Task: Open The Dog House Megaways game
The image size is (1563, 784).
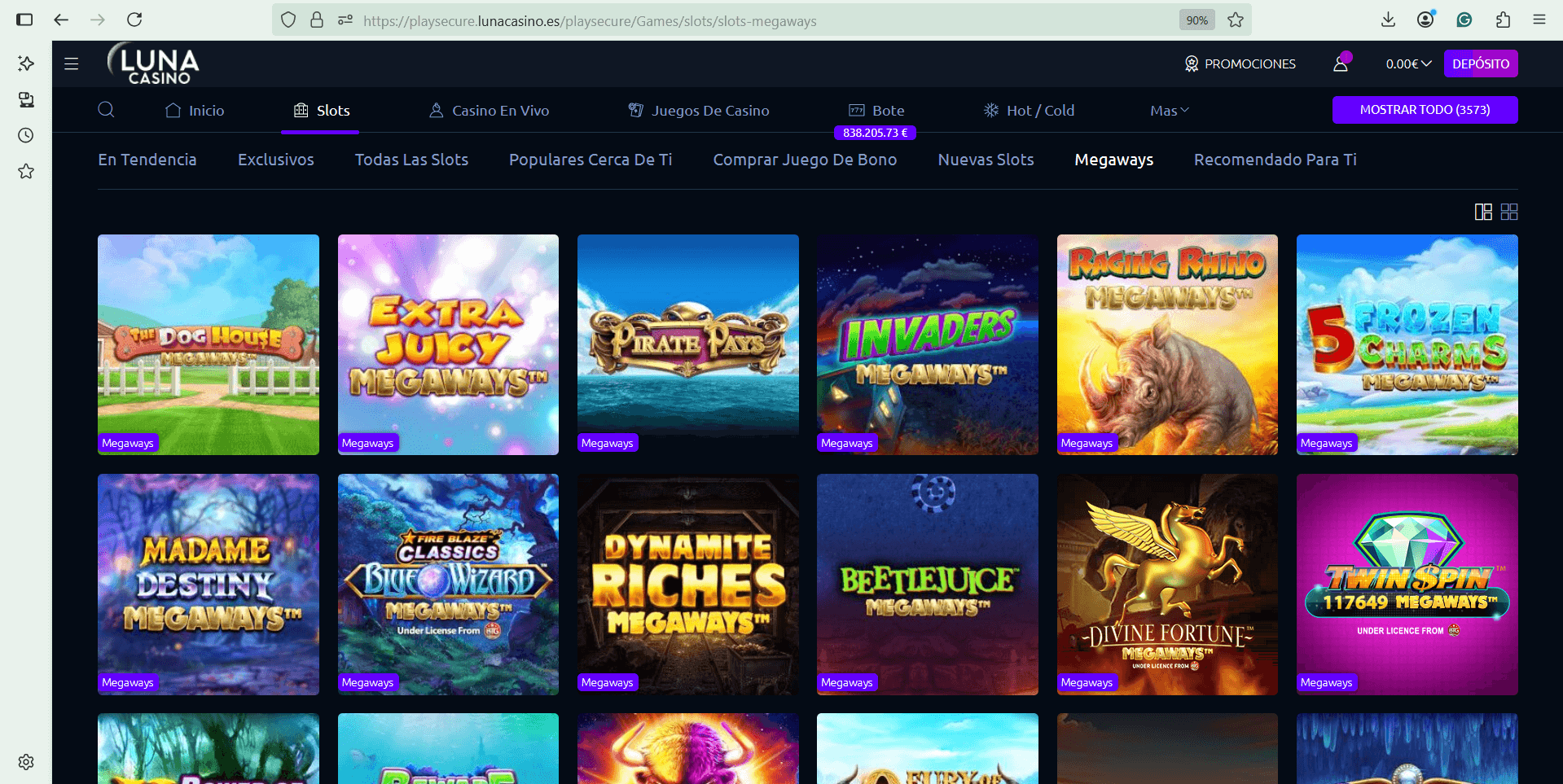Action: [x=209, y=344]
